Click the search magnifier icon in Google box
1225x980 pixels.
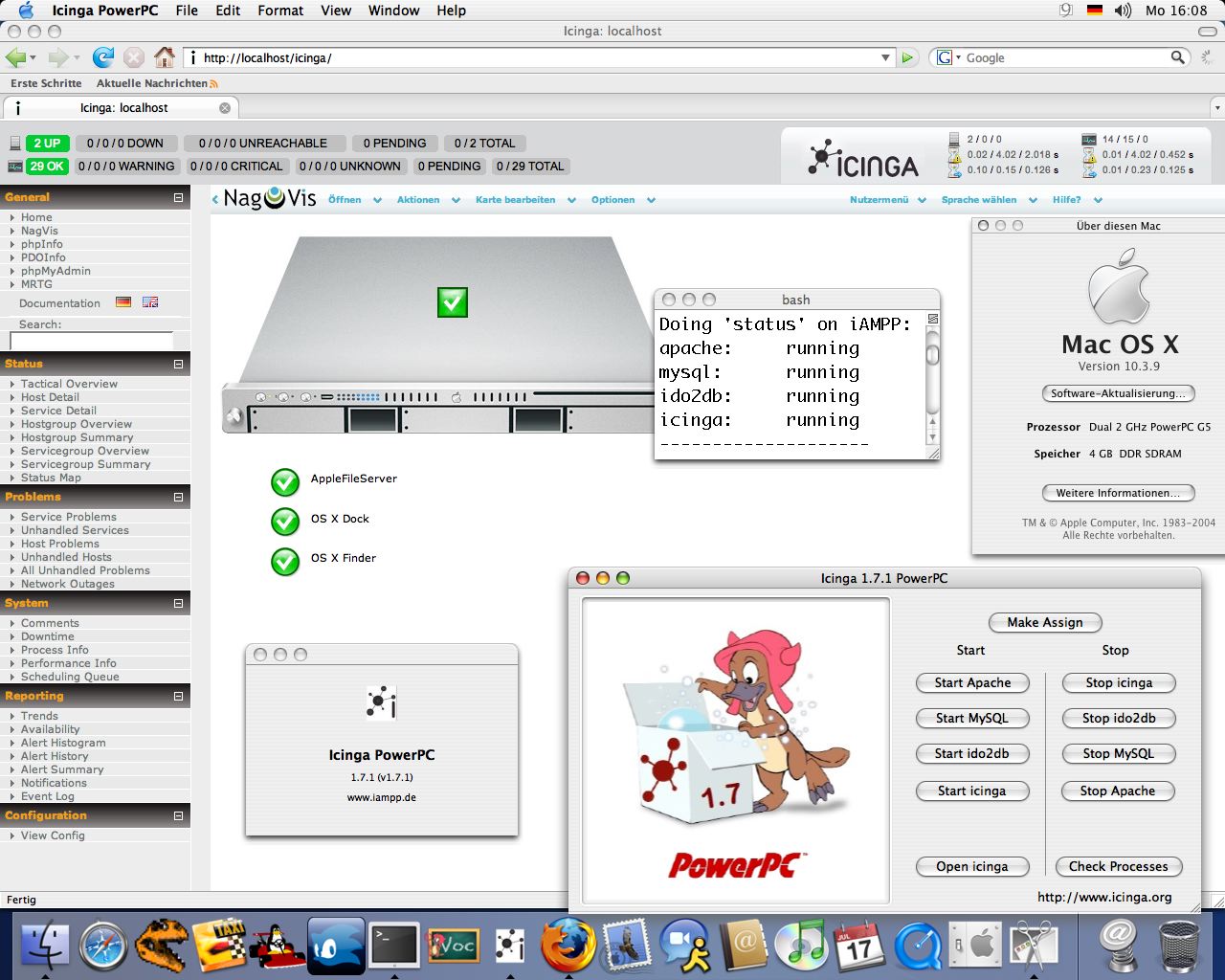point(1178,57)
